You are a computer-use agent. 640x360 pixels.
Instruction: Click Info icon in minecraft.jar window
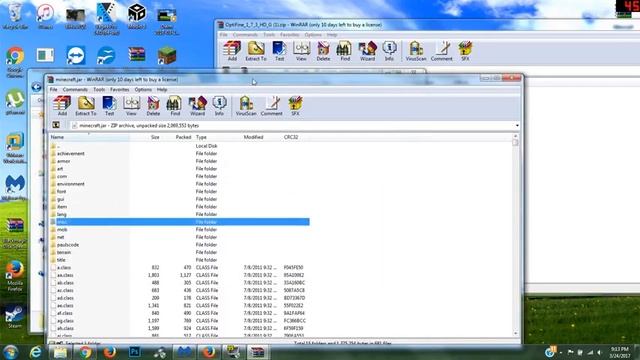coord(219,106)
